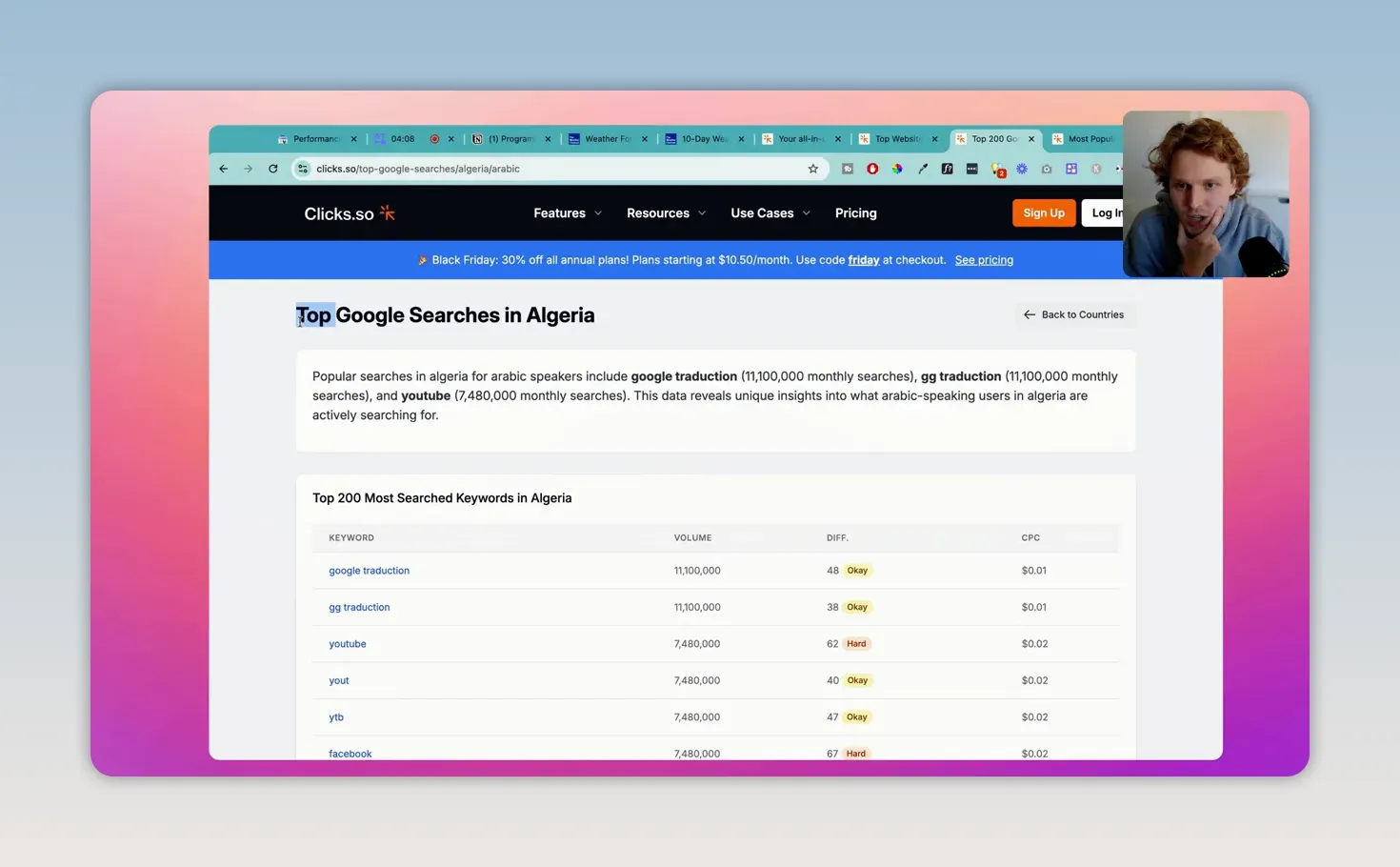The image size is (1400, 867).
Task: Open site information icon in address bar
Action: point(303,169)
